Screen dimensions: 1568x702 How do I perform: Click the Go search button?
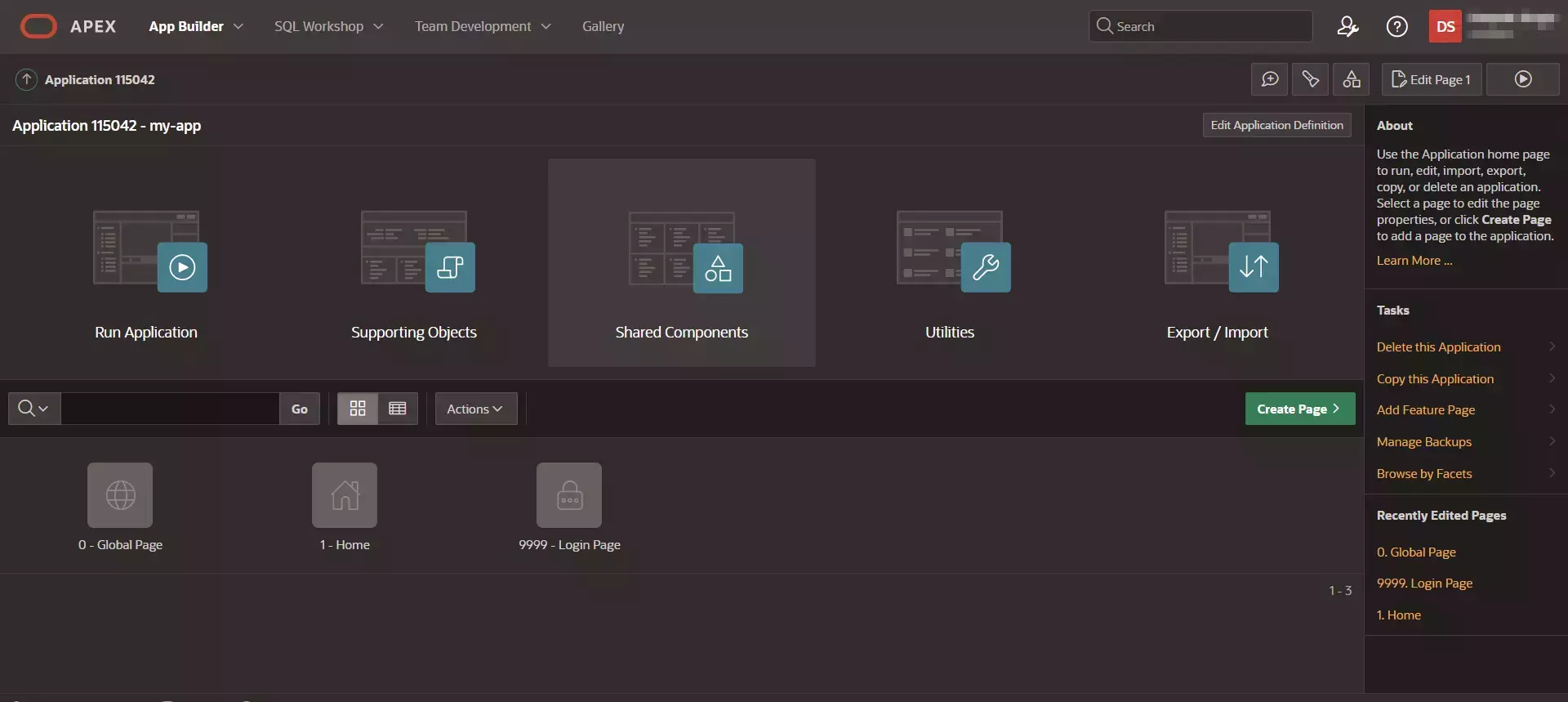300,409
